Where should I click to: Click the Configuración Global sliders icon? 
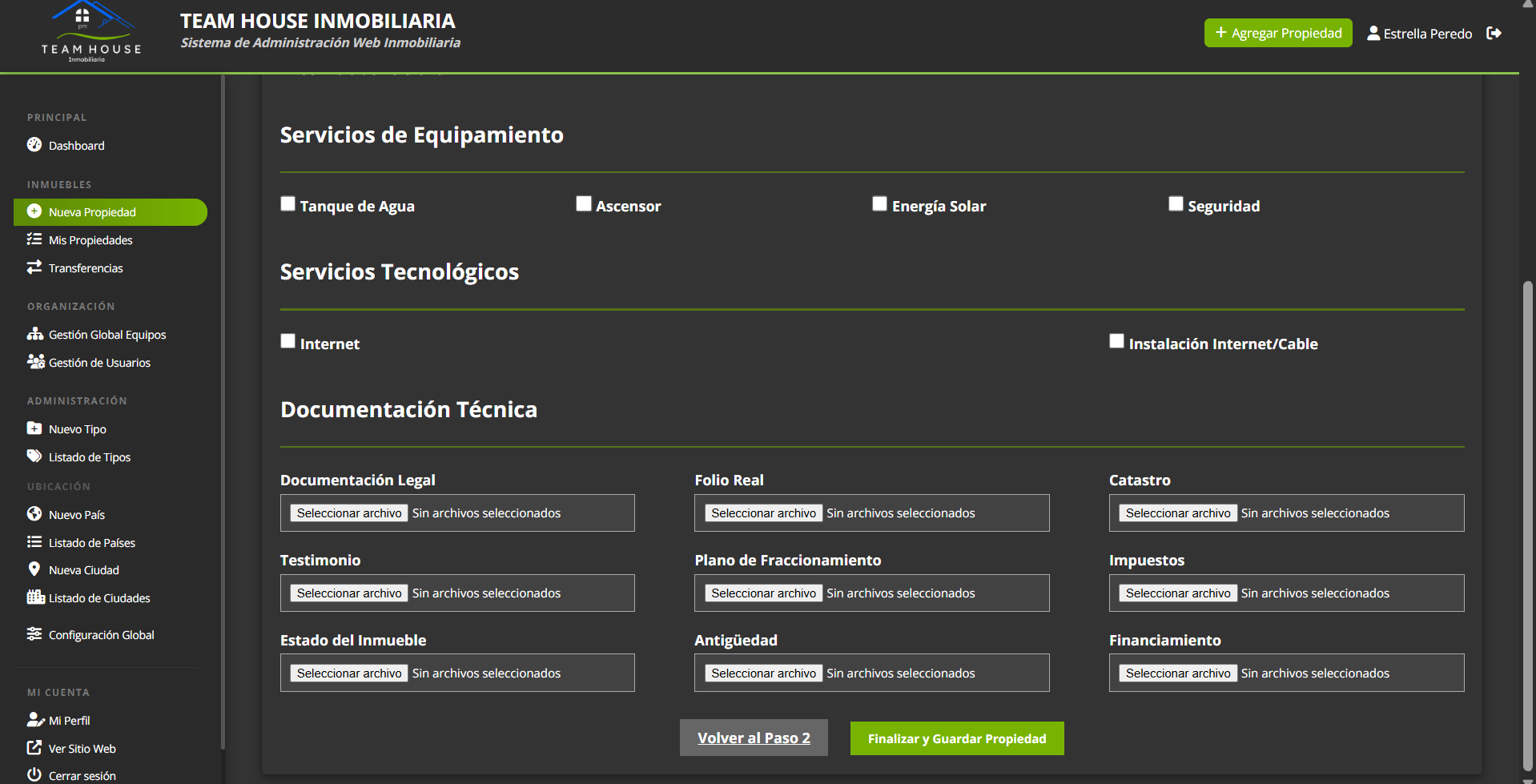[34, 634]
